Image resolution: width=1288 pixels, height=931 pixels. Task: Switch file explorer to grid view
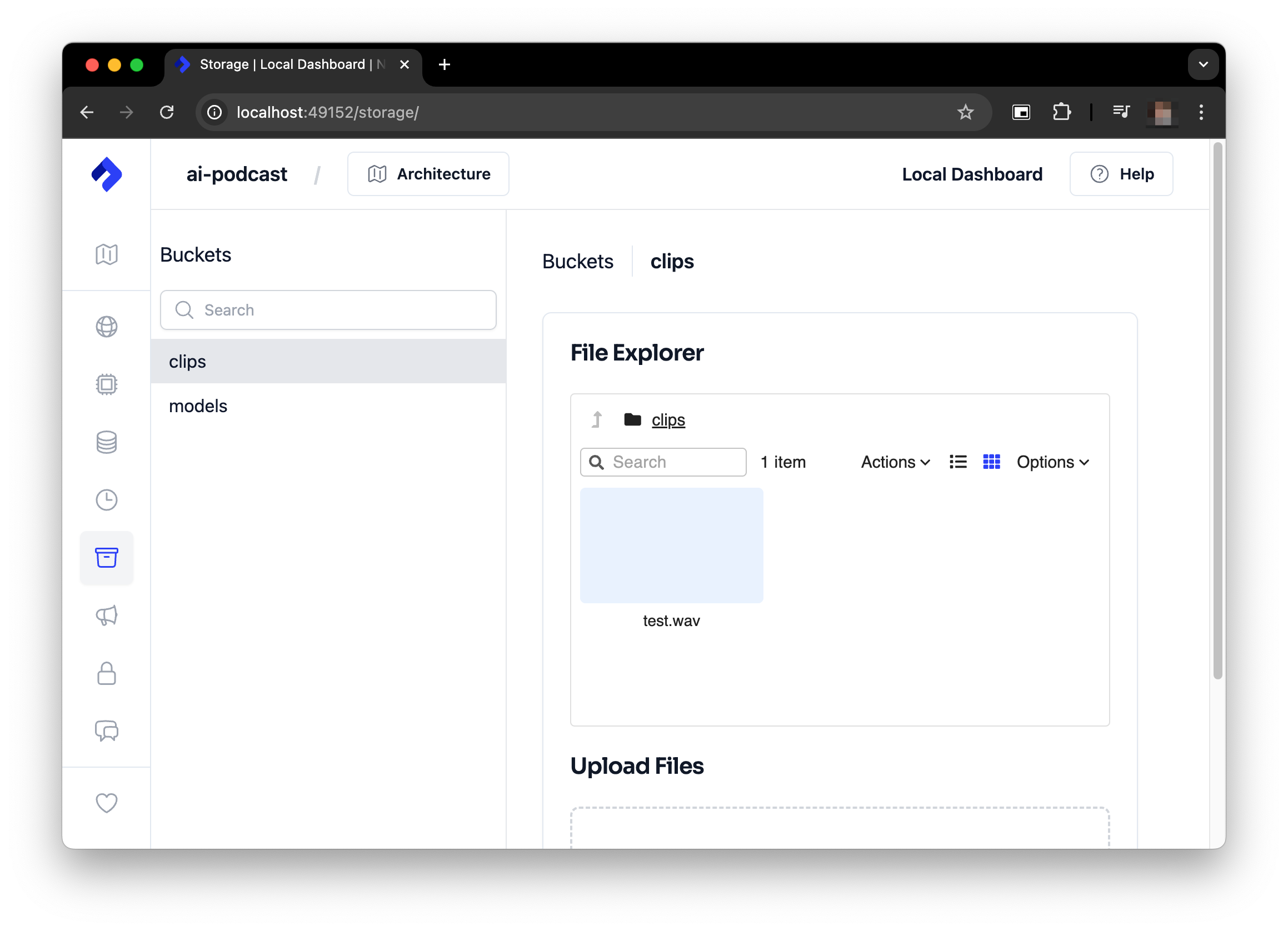(x=991, y=462)
